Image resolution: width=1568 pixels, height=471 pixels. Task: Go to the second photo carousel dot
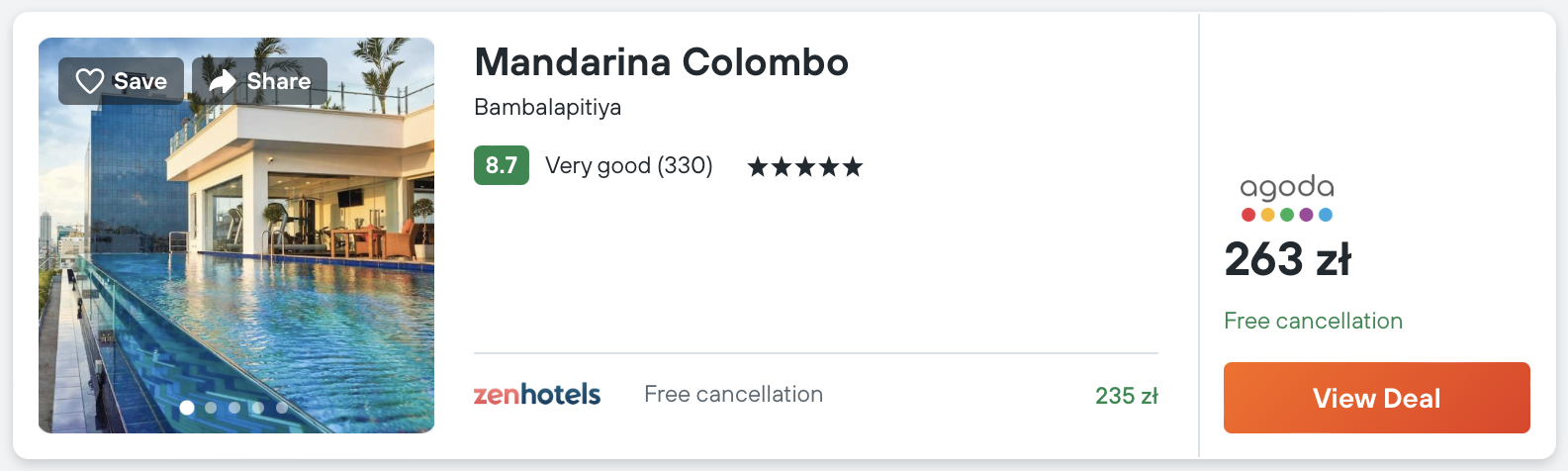tap(211, 408)
